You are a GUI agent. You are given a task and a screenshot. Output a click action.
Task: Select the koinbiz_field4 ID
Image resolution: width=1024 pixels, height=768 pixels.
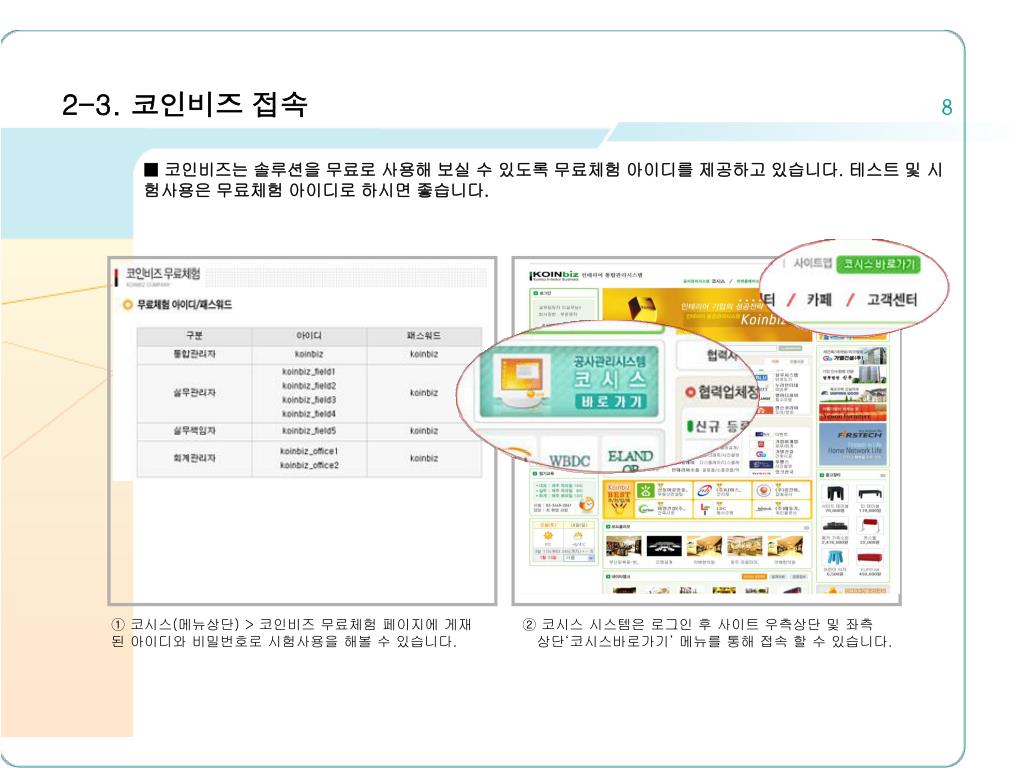click(x=309, y=414)
